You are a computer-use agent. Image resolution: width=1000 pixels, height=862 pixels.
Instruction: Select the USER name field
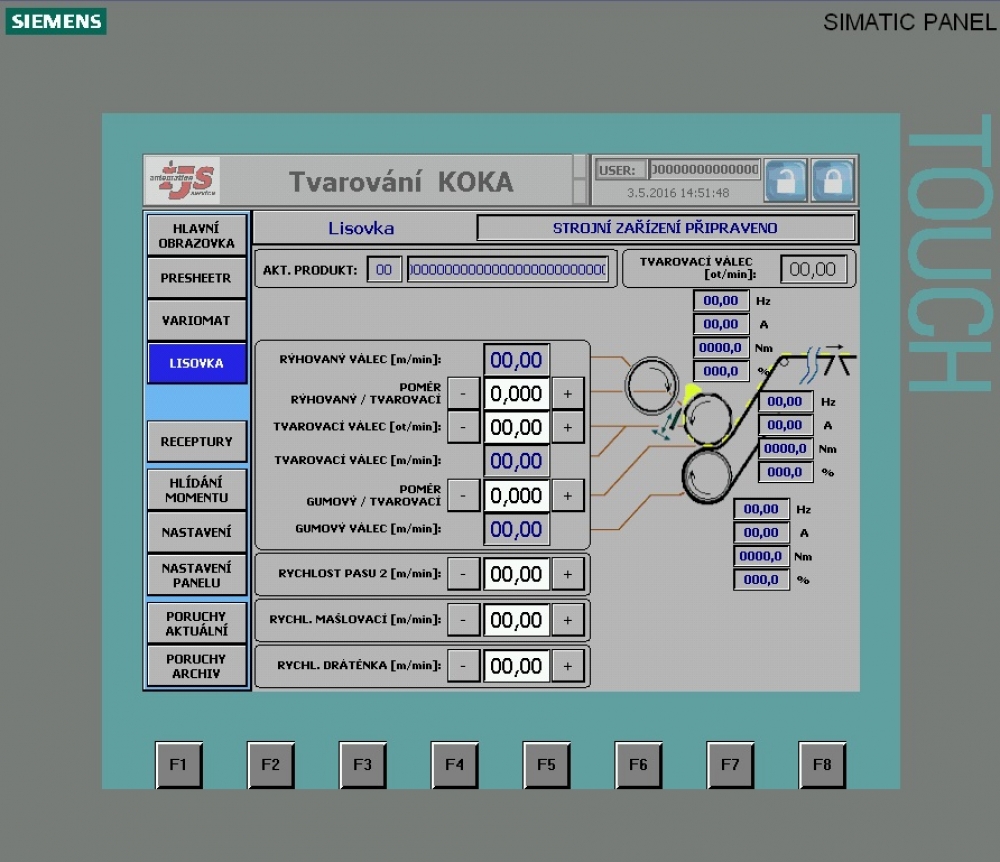click(x=704, y=170)
